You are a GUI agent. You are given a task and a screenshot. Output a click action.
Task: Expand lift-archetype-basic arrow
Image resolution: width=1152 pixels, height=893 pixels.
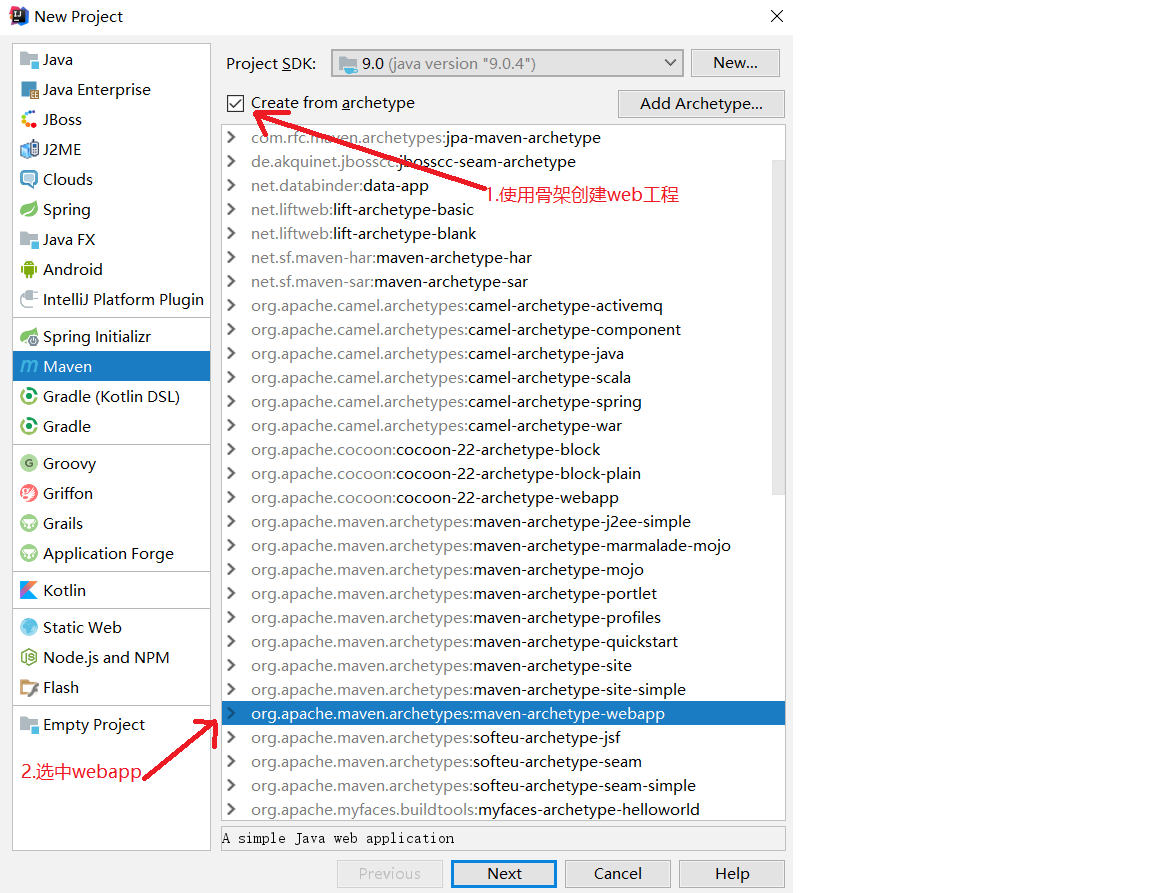point(231,209)
